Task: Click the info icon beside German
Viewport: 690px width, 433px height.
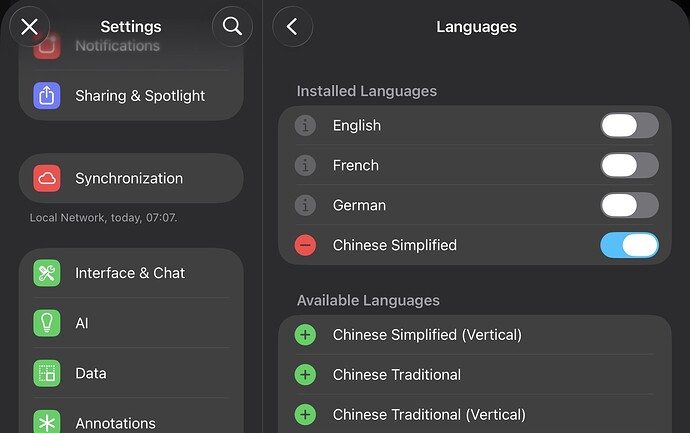Action: point(306,206)
